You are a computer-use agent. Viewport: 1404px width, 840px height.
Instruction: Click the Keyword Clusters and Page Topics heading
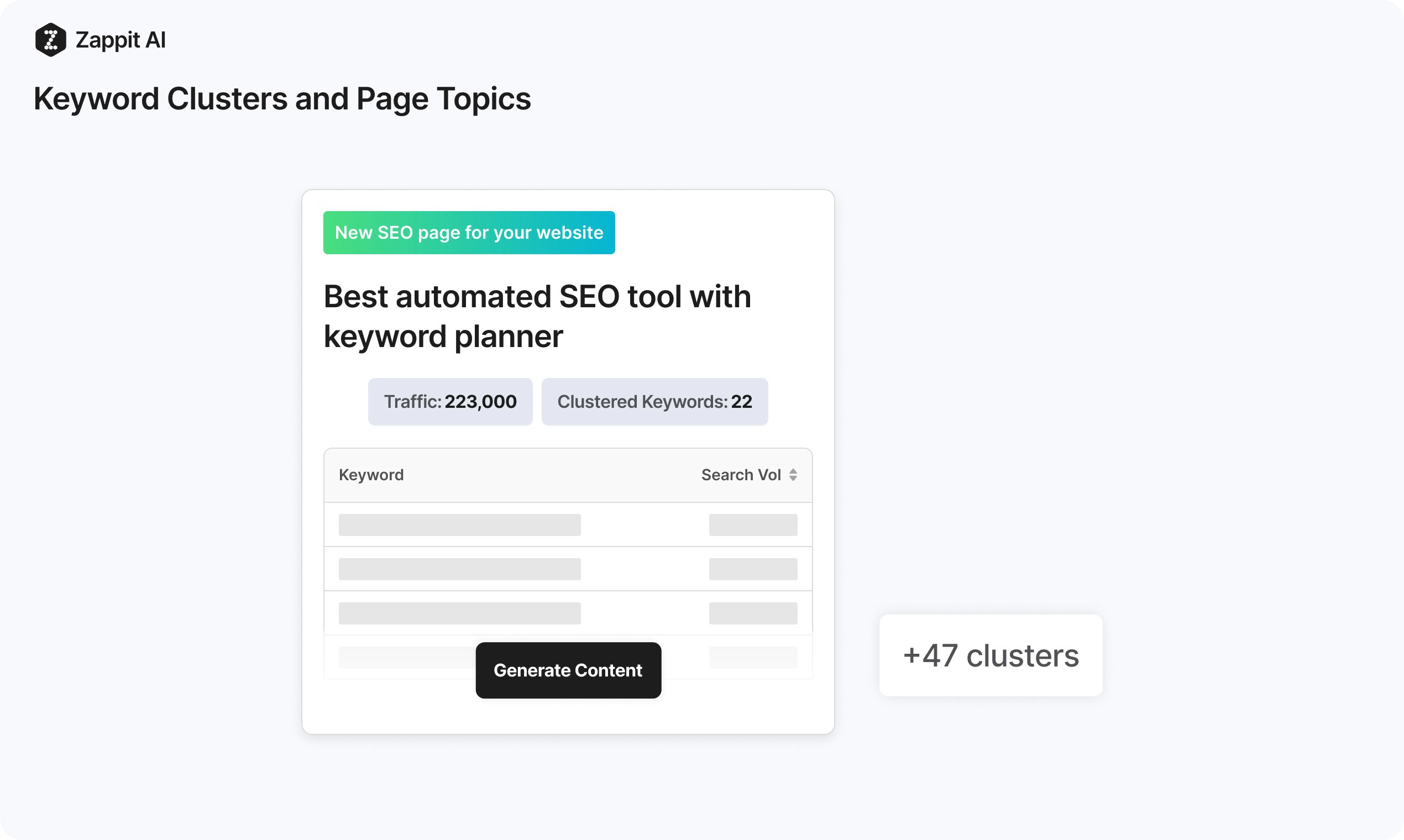pyautogui.click(x=282, y=99)
